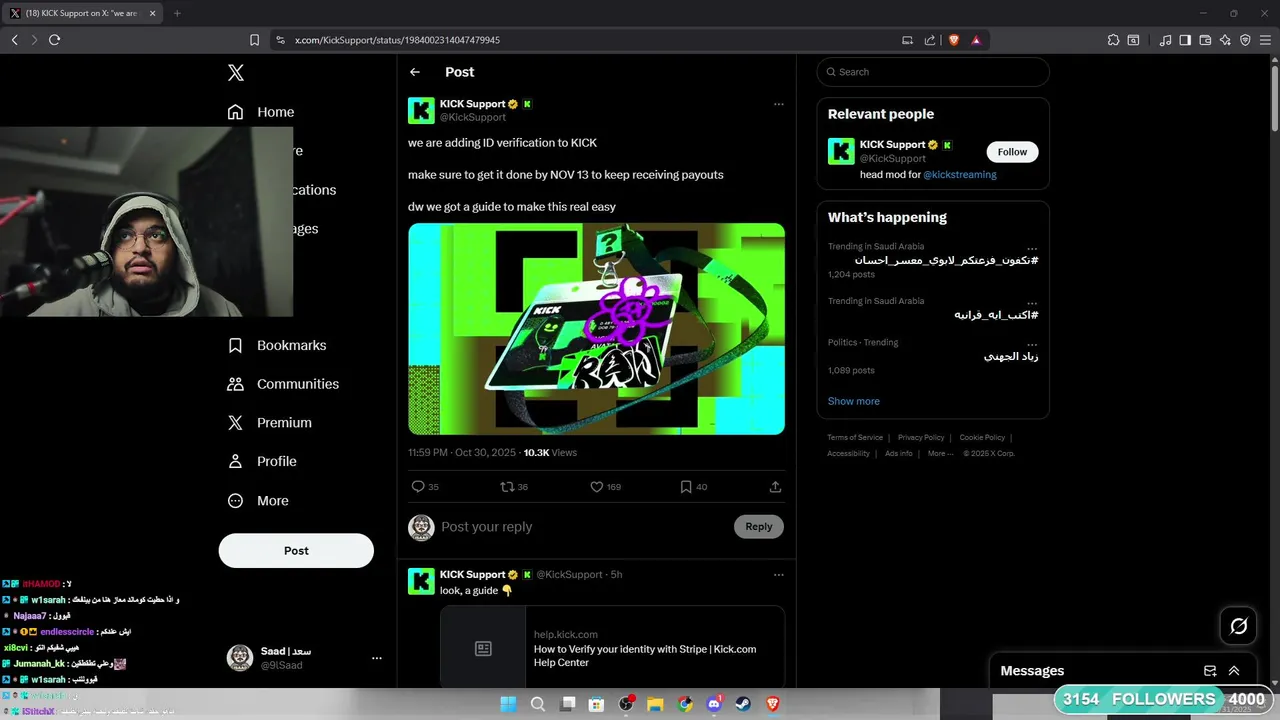Bookmark the post with the 40 count
Image resolution: width=1280 pixels, height=720 pixels.
pos(693,487)
